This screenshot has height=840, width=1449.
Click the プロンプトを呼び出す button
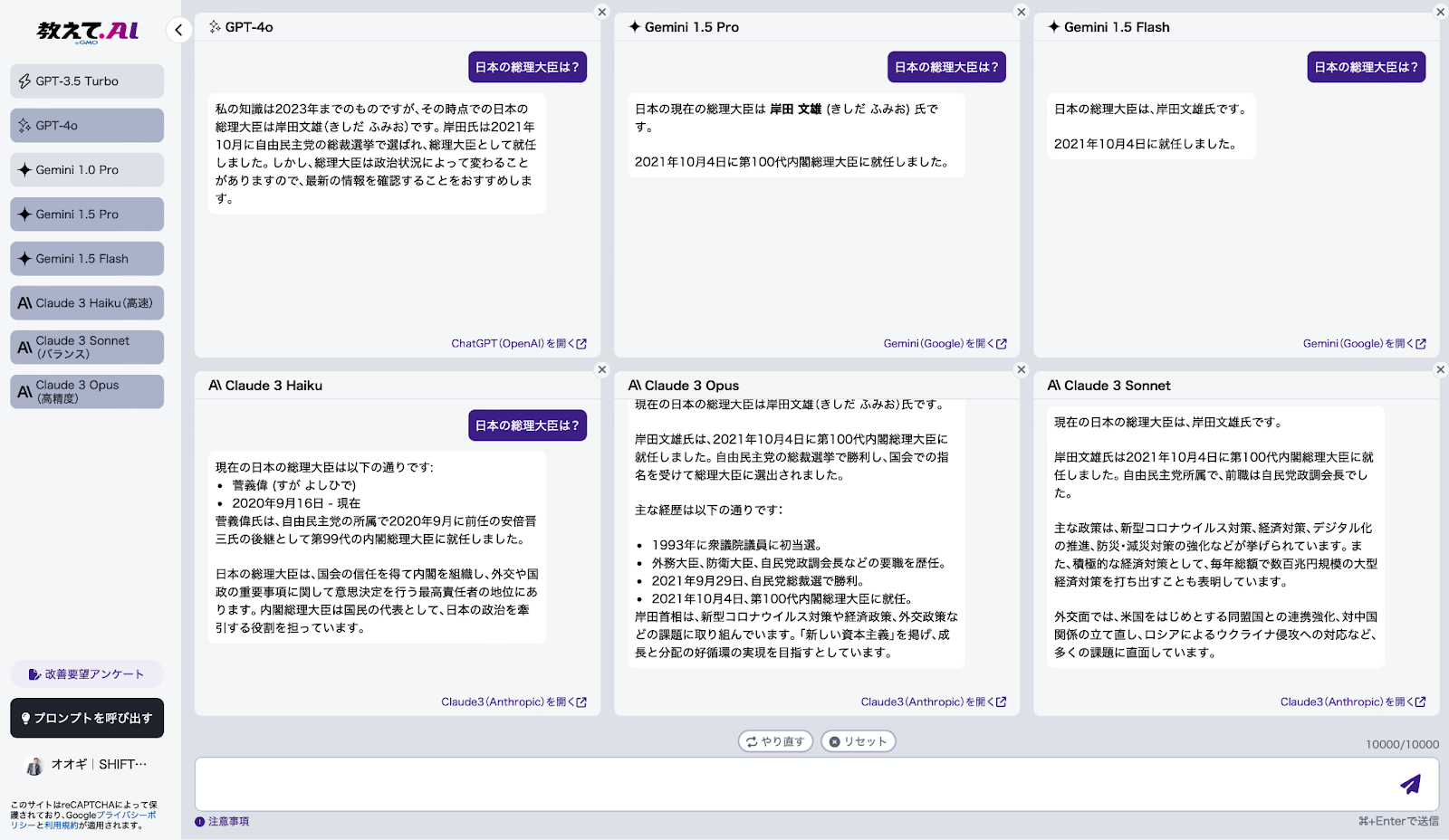coord(87,718)
